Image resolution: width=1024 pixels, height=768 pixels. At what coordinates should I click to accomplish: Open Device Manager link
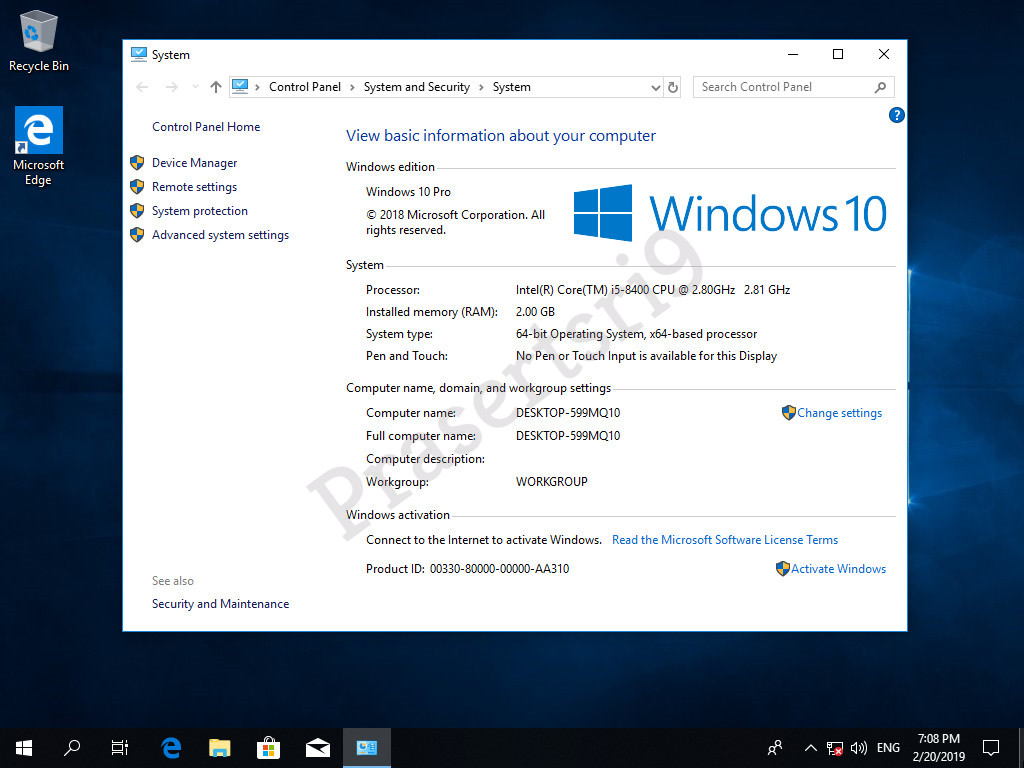pyautogui.click(x=195, y=163)
